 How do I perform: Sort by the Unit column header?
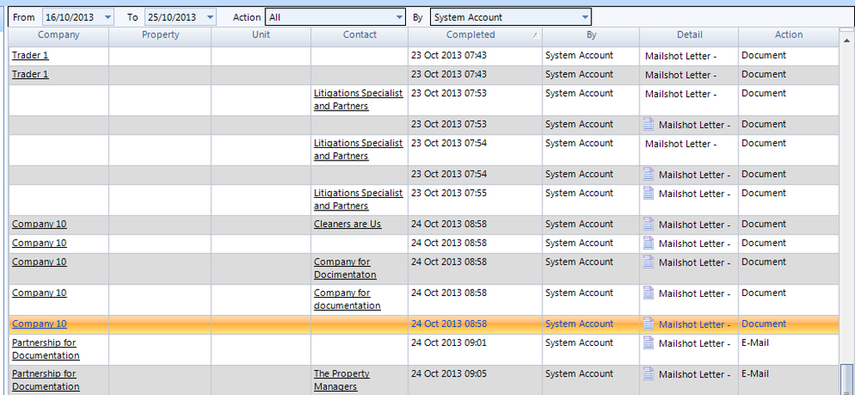tap(261, 35)
